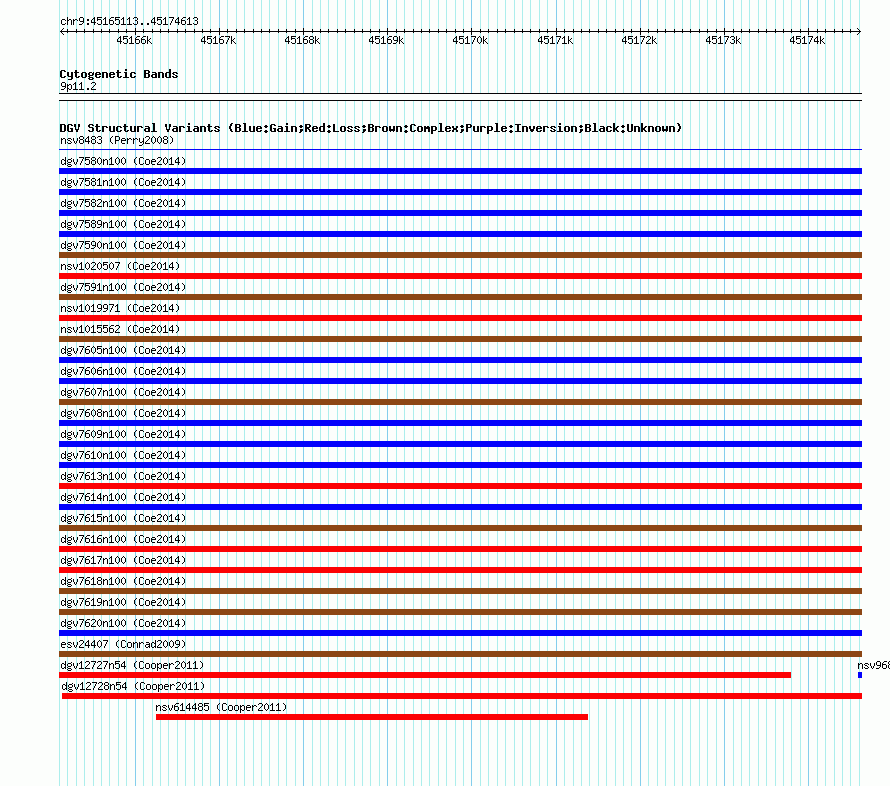890x786 pixels.
Task: Select the red bar under dgv7617n100
Action: point(460,570)
